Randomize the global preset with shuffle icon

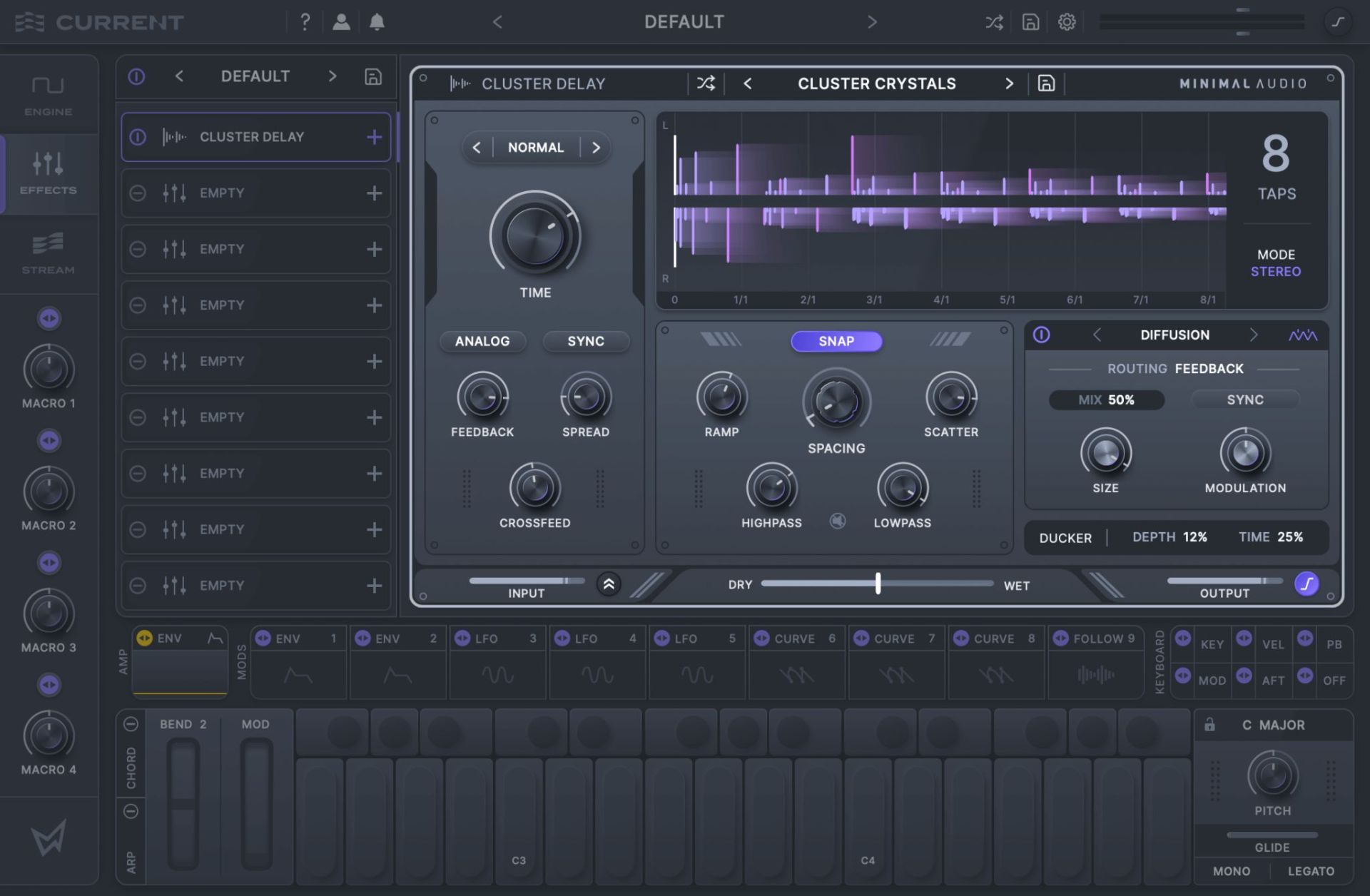(x=994, y=22)
